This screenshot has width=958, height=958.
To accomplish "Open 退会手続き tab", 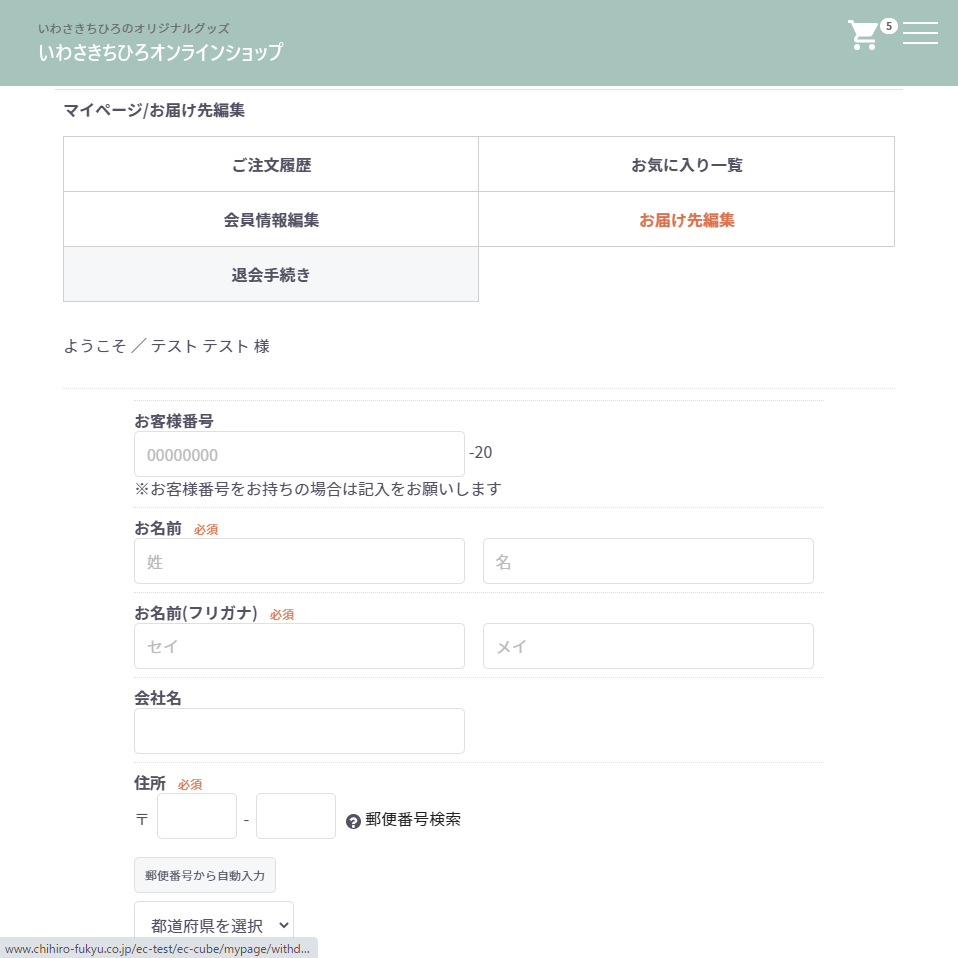I will (271, 274).
